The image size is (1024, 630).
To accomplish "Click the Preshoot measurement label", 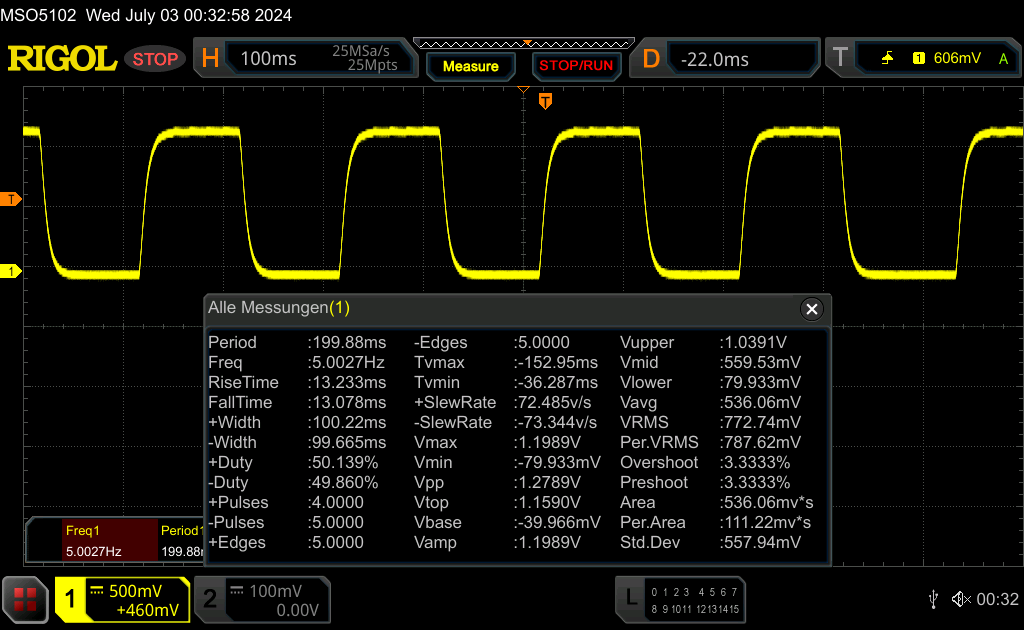I will [654, 482].
